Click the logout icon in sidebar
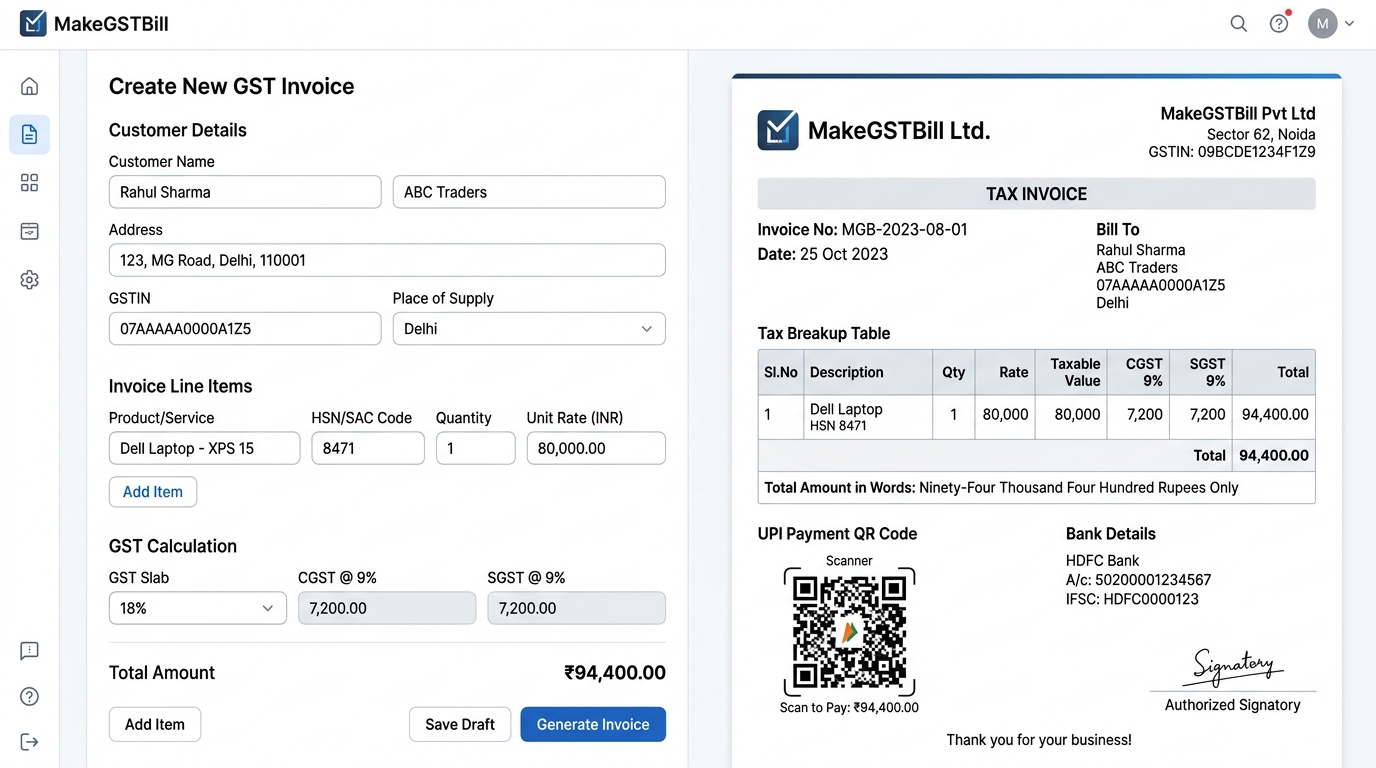This screenshot has height=768, width=1376. 30,741
